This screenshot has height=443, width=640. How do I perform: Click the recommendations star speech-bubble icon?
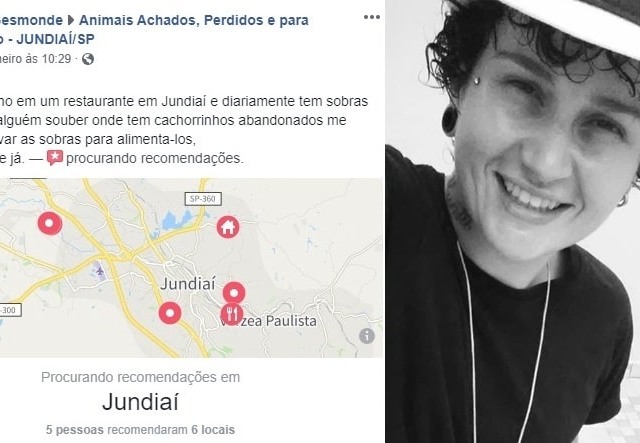(55, 158)
